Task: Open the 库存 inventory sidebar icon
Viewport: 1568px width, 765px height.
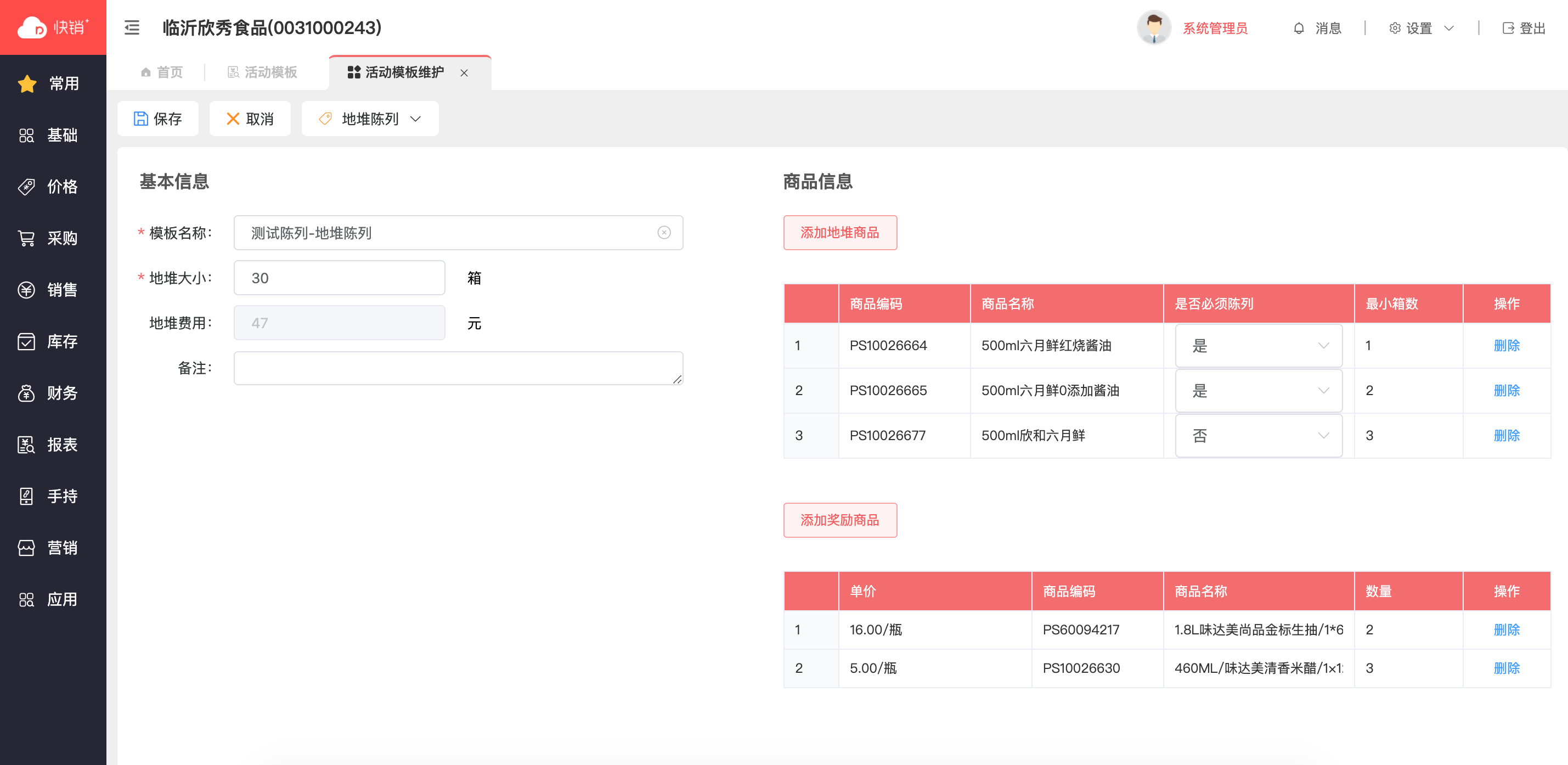Action: point(26,341)
